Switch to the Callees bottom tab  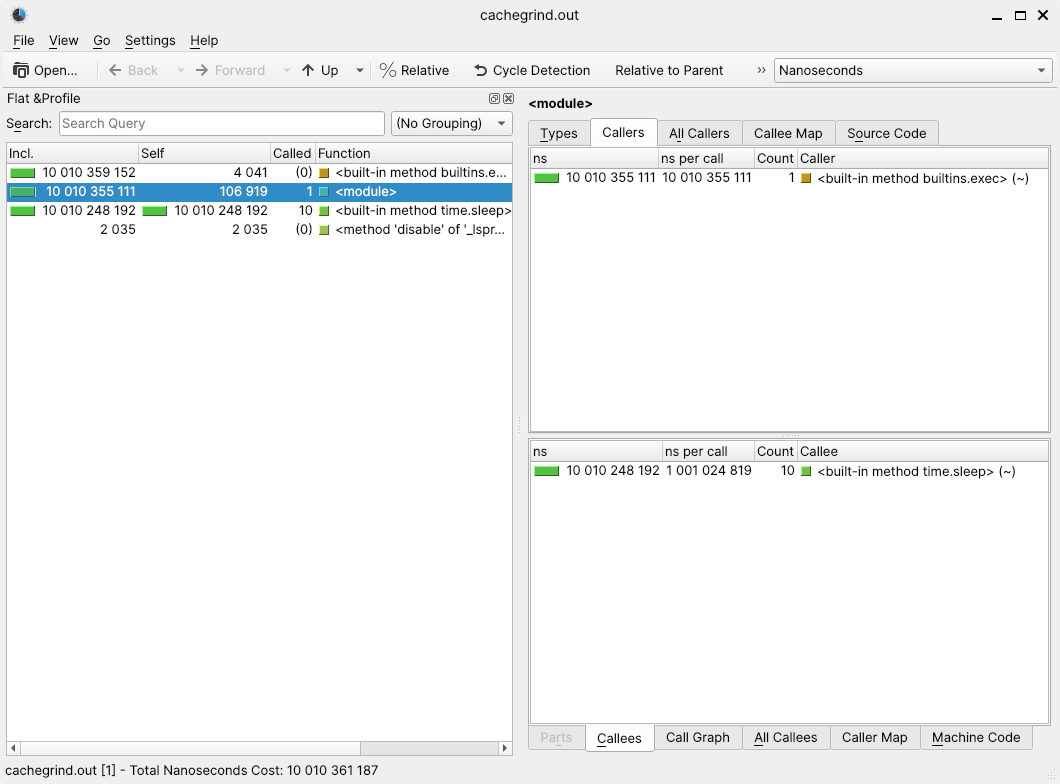point(619,738)
